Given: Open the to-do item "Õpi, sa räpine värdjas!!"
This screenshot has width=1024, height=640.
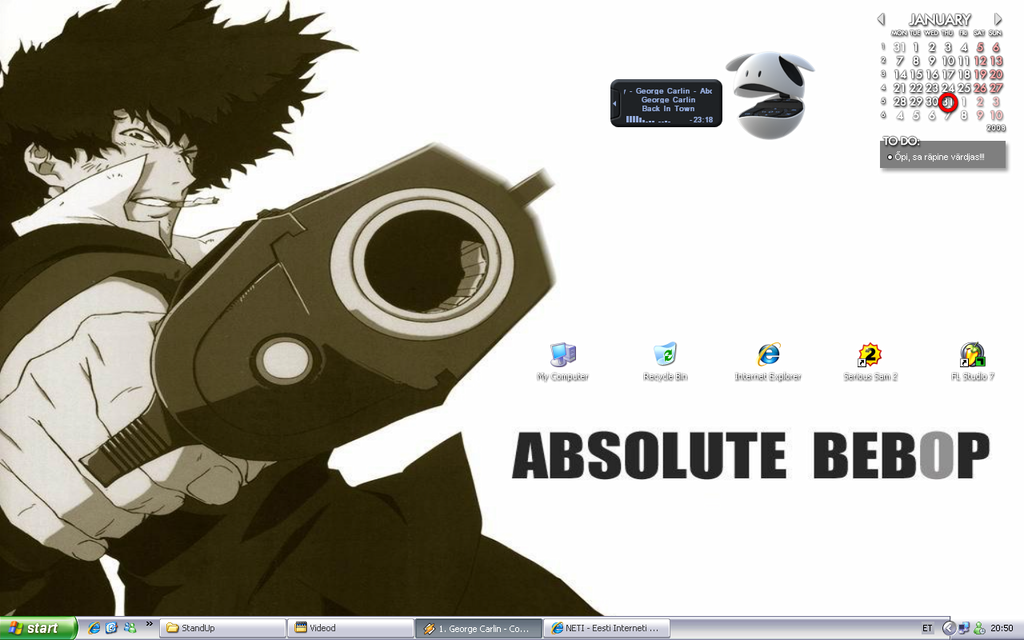Looking at the screenshot, I should tap(939, 157).
